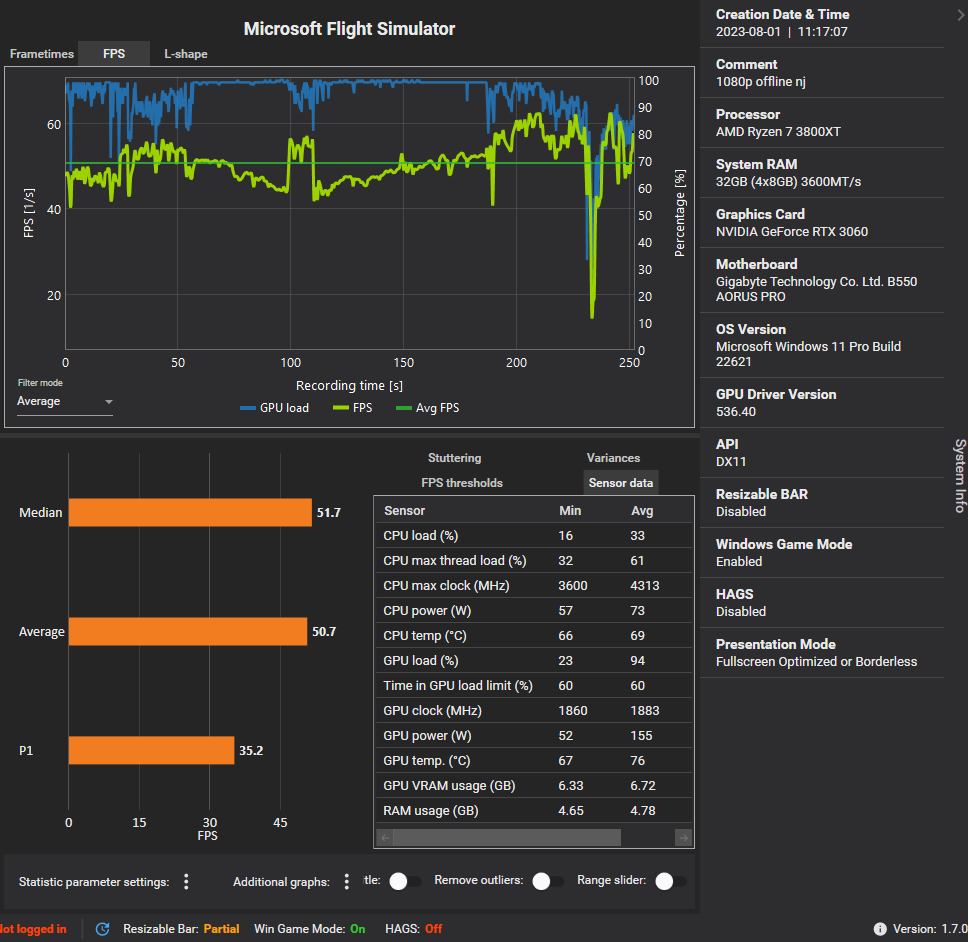This screenshot has height=942, width=968.
Task: Enable the Remove outliers switch
Action: (548, 881)
